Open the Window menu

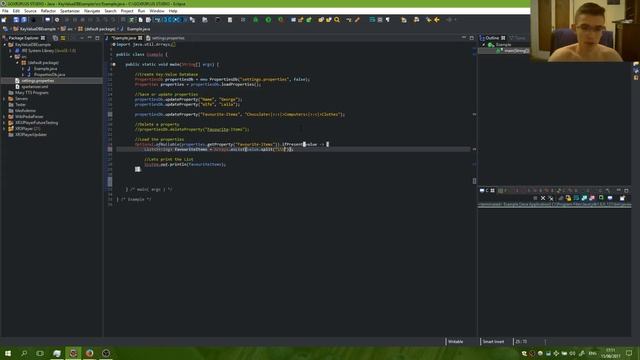(157, 11)
